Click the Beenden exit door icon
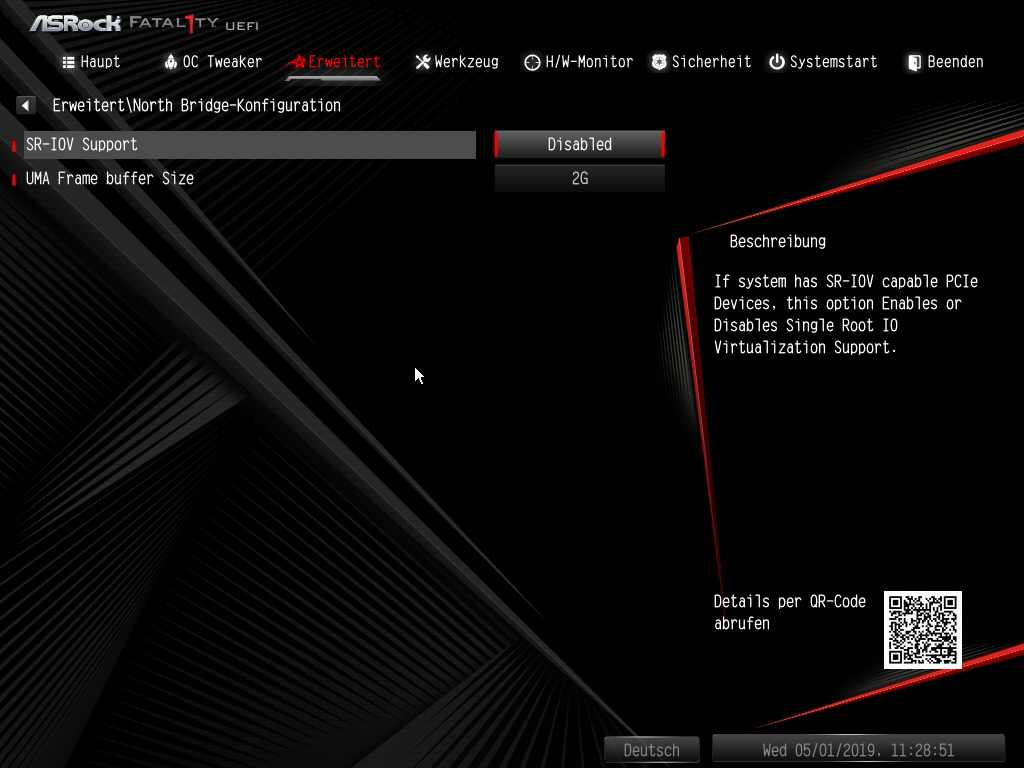This screenshot has width=1024, height=768. tap(915, 62)
